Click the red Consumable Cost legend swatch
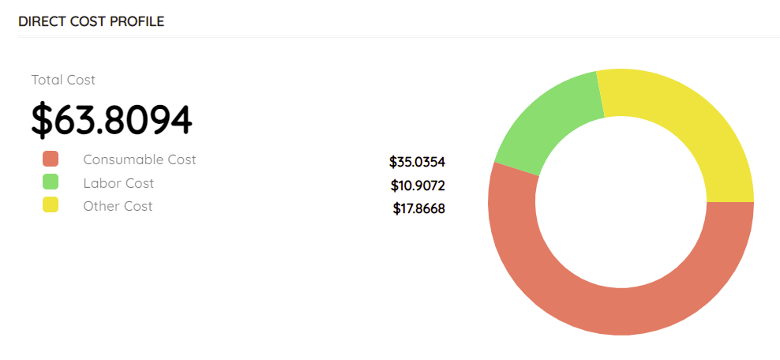The width and height of the screenshot is (780, 360). pos(51,159)
